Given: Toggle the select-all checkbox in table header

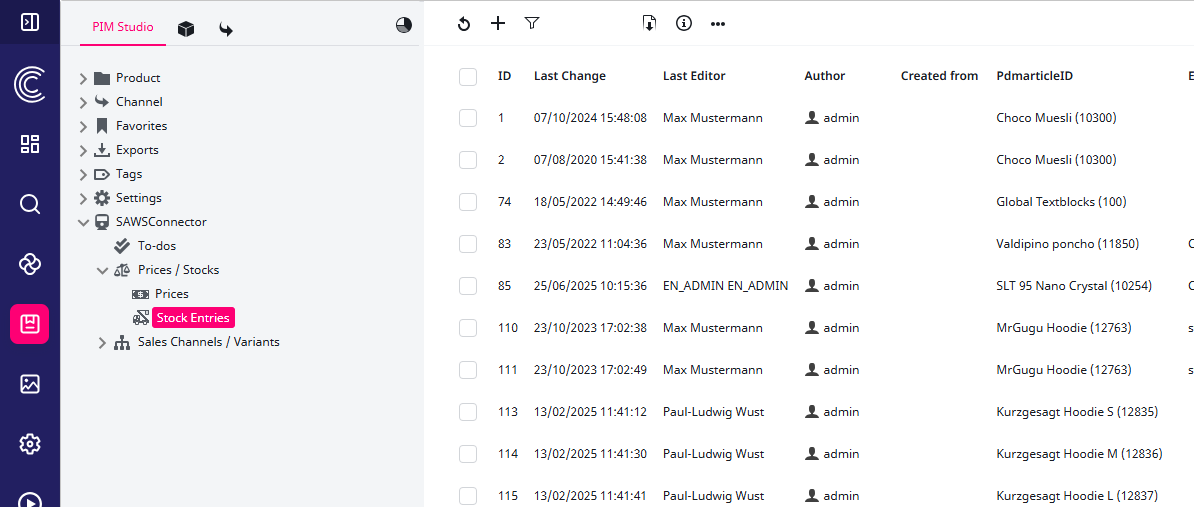Looking at the screenshot, I should click(x=468, y=76).
